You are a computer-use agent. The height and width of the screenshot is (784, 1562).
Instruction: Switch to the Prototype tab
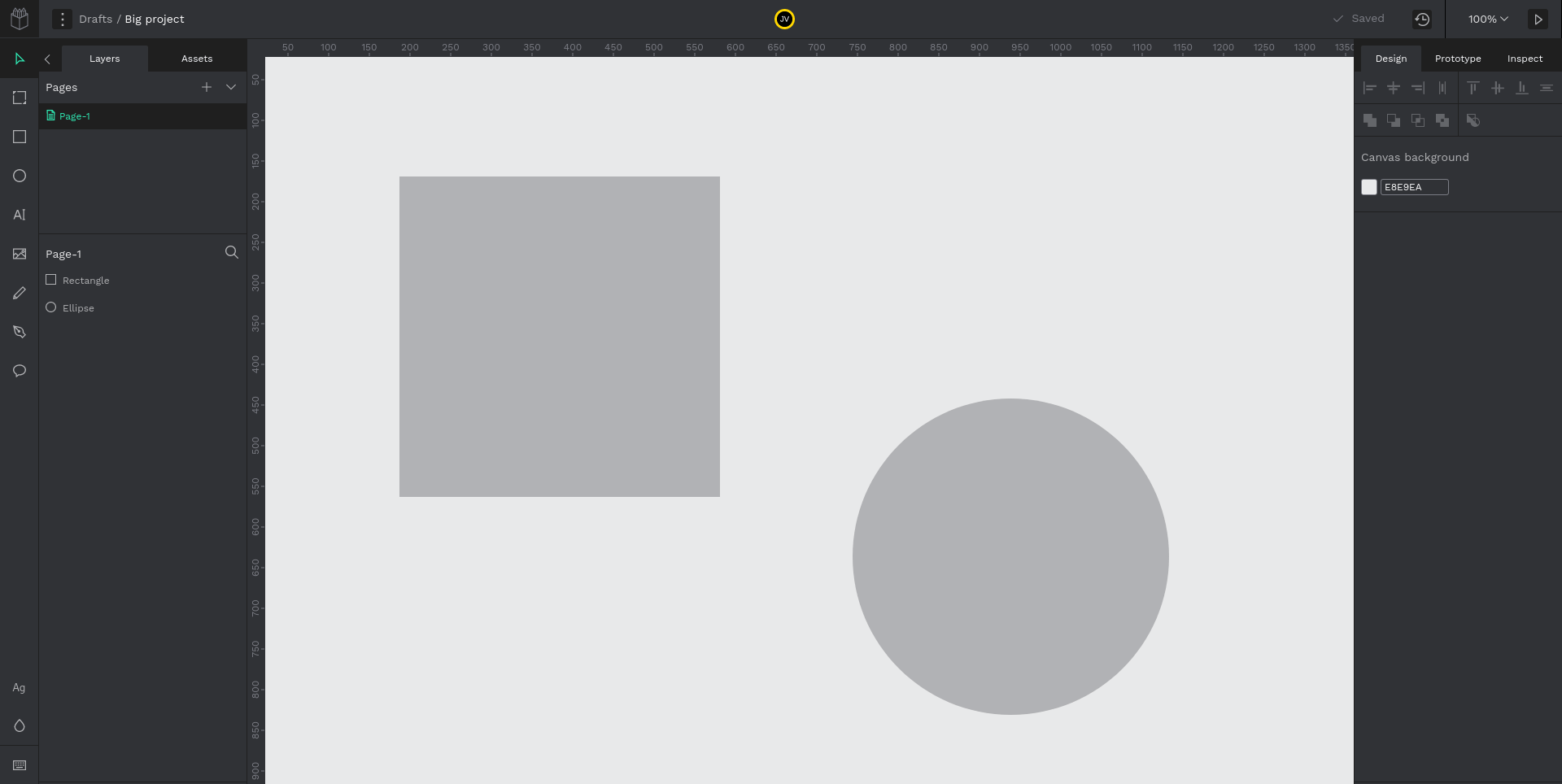click(x=1458, y=59)
